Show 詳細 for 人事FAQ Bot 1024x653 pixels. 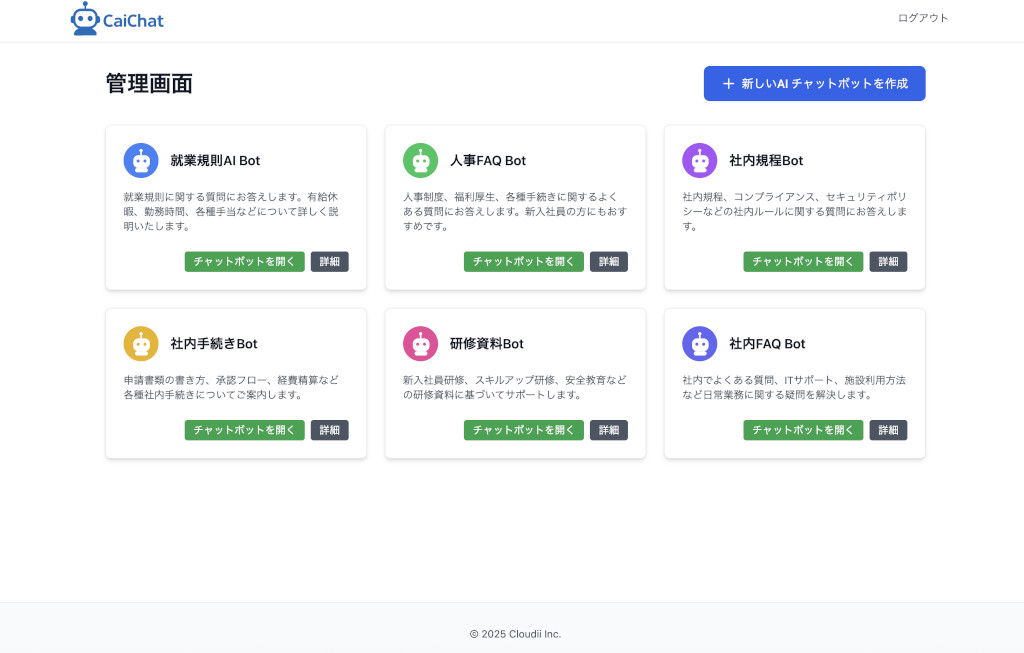pyautogui.click(x=608, y=262)
